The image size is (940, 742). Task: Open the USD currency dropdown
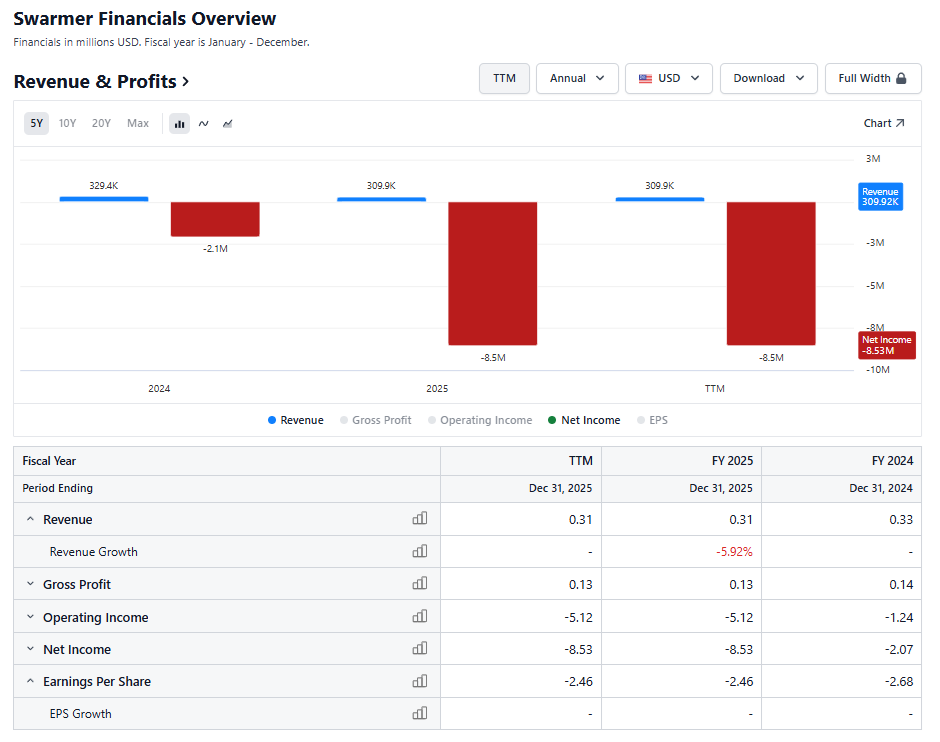pos(669,79)
